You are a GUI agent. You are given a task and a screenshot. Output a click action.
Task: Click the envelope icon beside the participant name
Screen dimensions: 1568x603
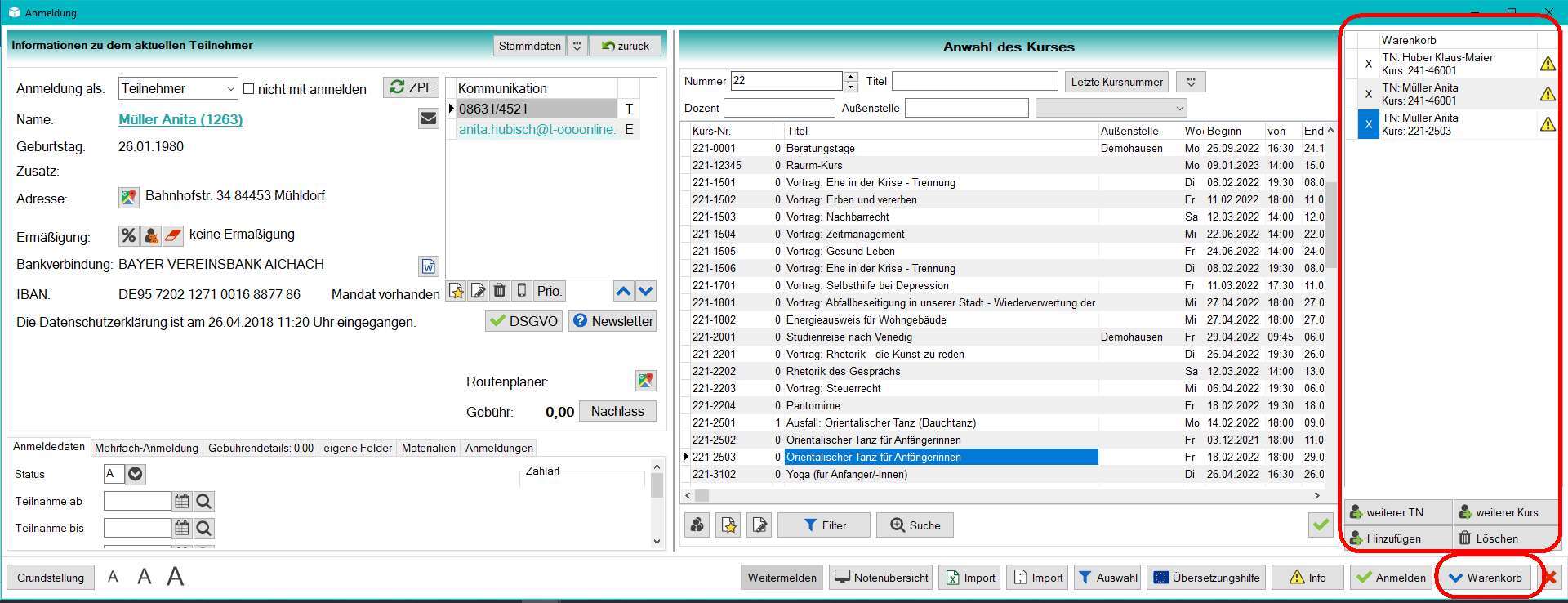(x=428, y=119)
